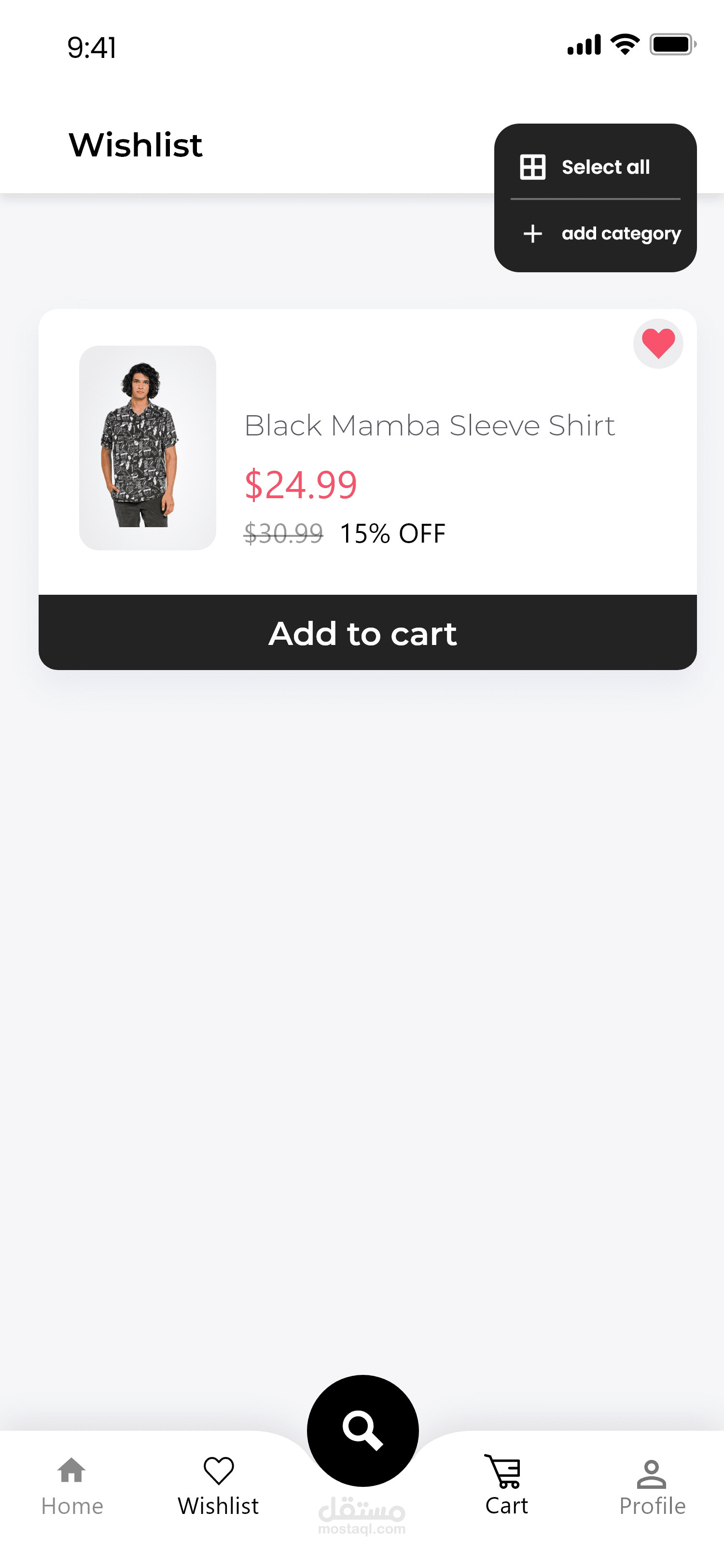Tap the battery status icon

click(672, 44)
